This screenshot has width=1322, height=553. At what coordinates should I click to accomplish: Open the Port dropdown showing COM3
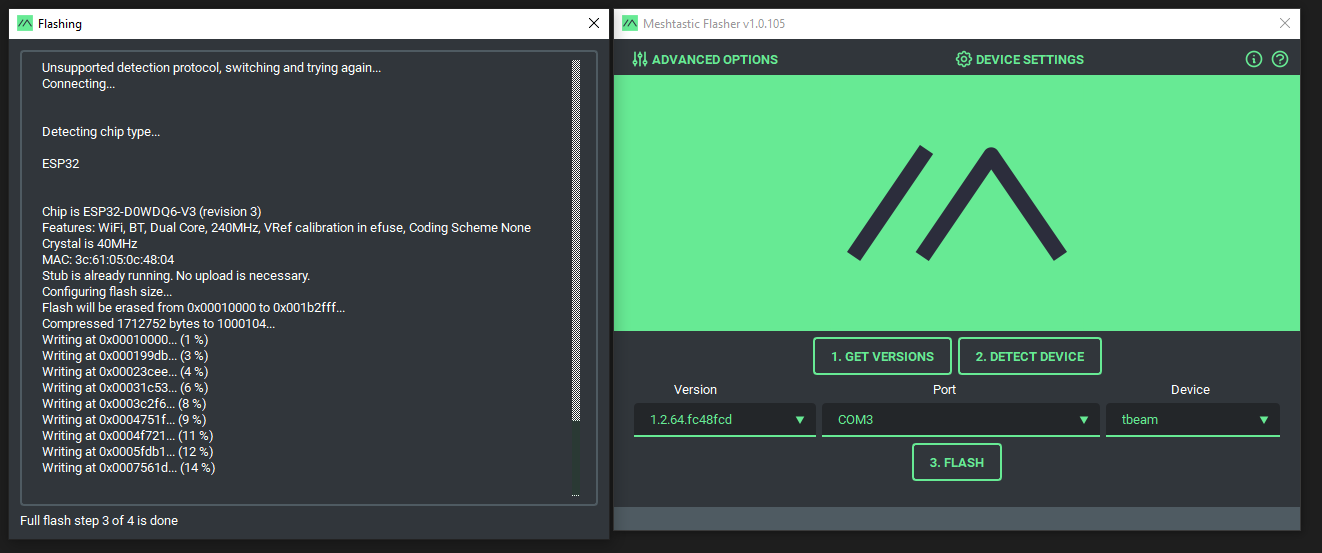tap(961, 420)
